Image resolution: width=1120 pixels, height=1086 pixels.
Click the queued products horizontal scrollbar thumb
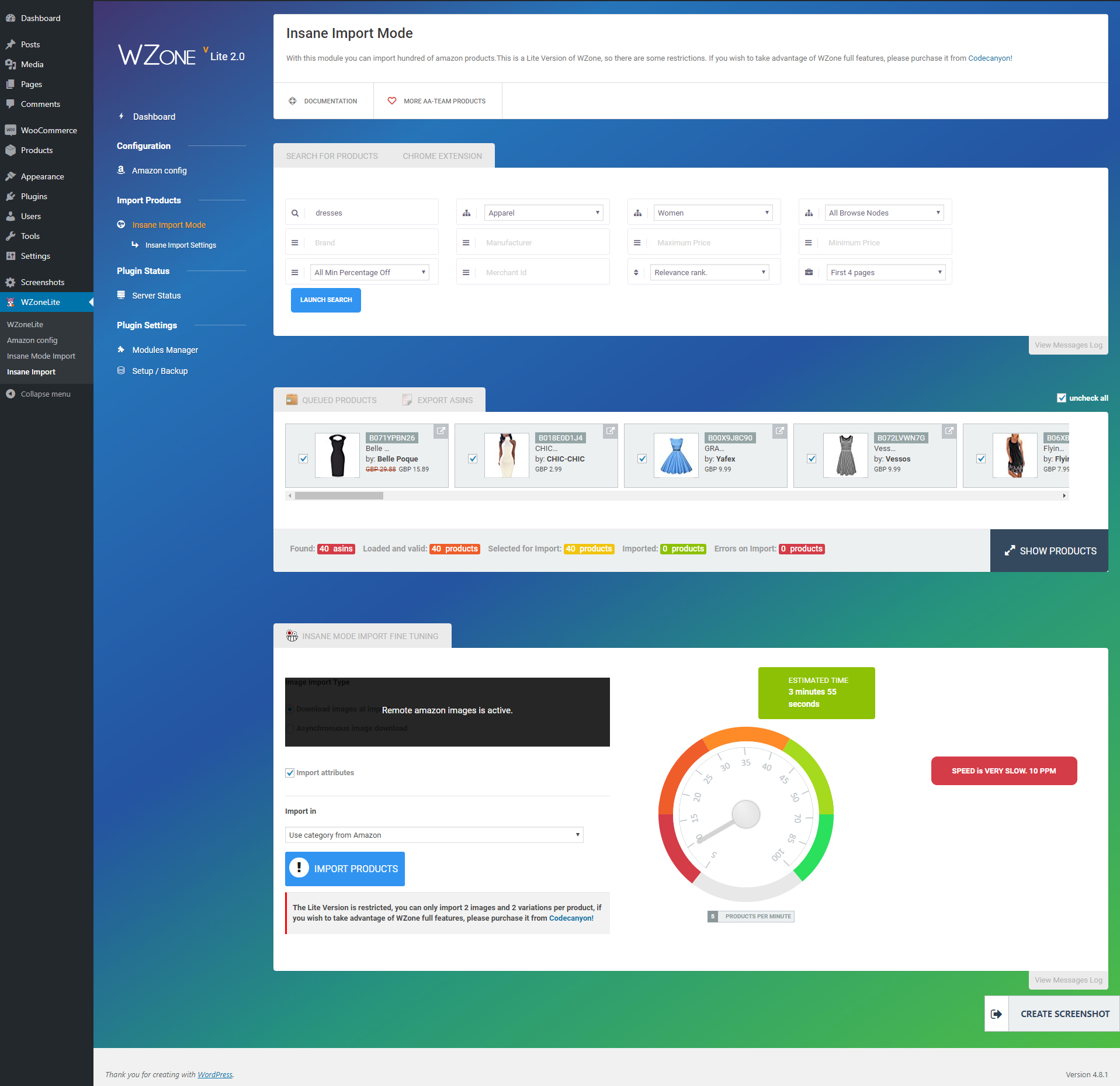[339, 496]
